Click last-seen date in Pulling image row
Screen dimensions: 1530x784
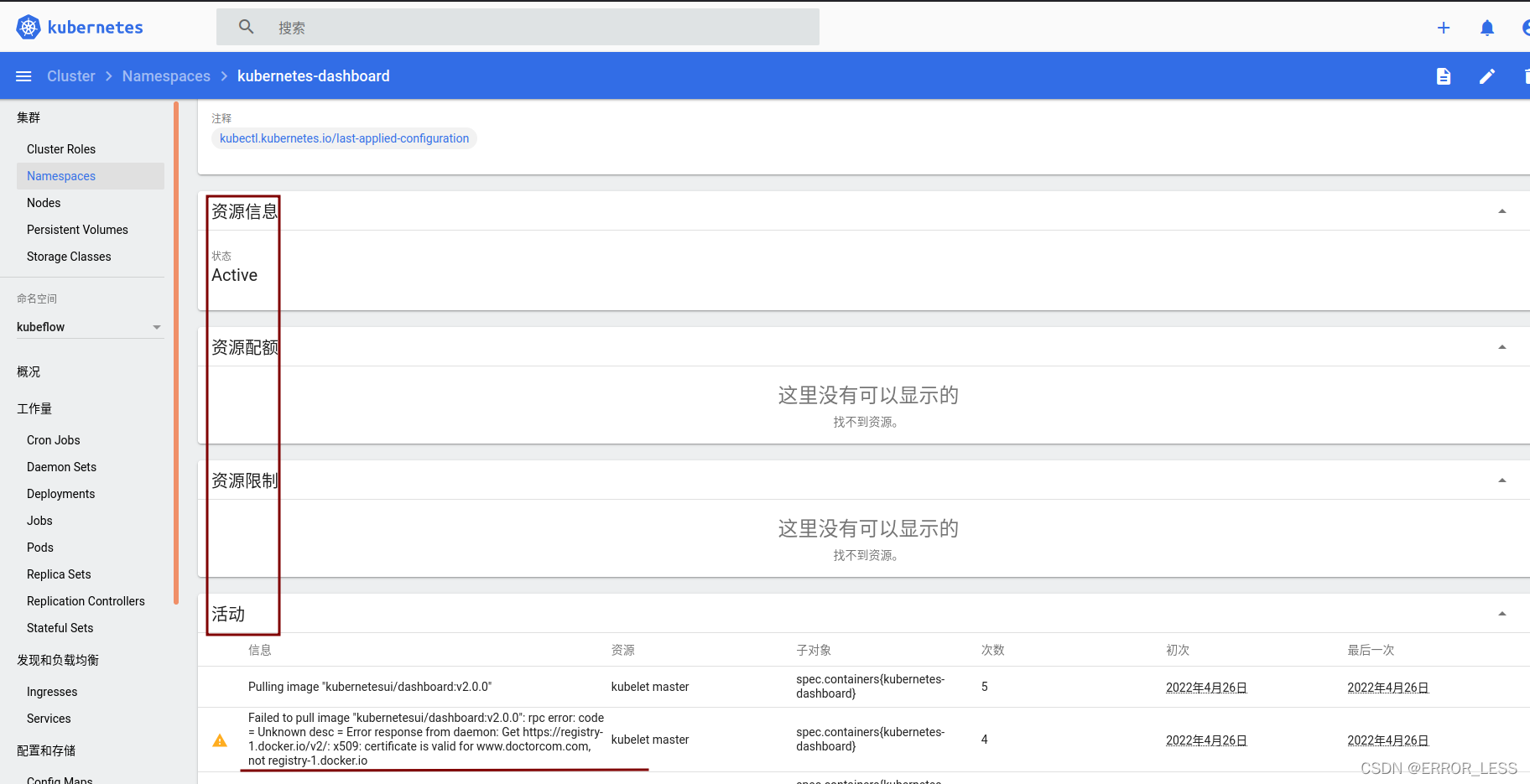[x=1387, y=688]
